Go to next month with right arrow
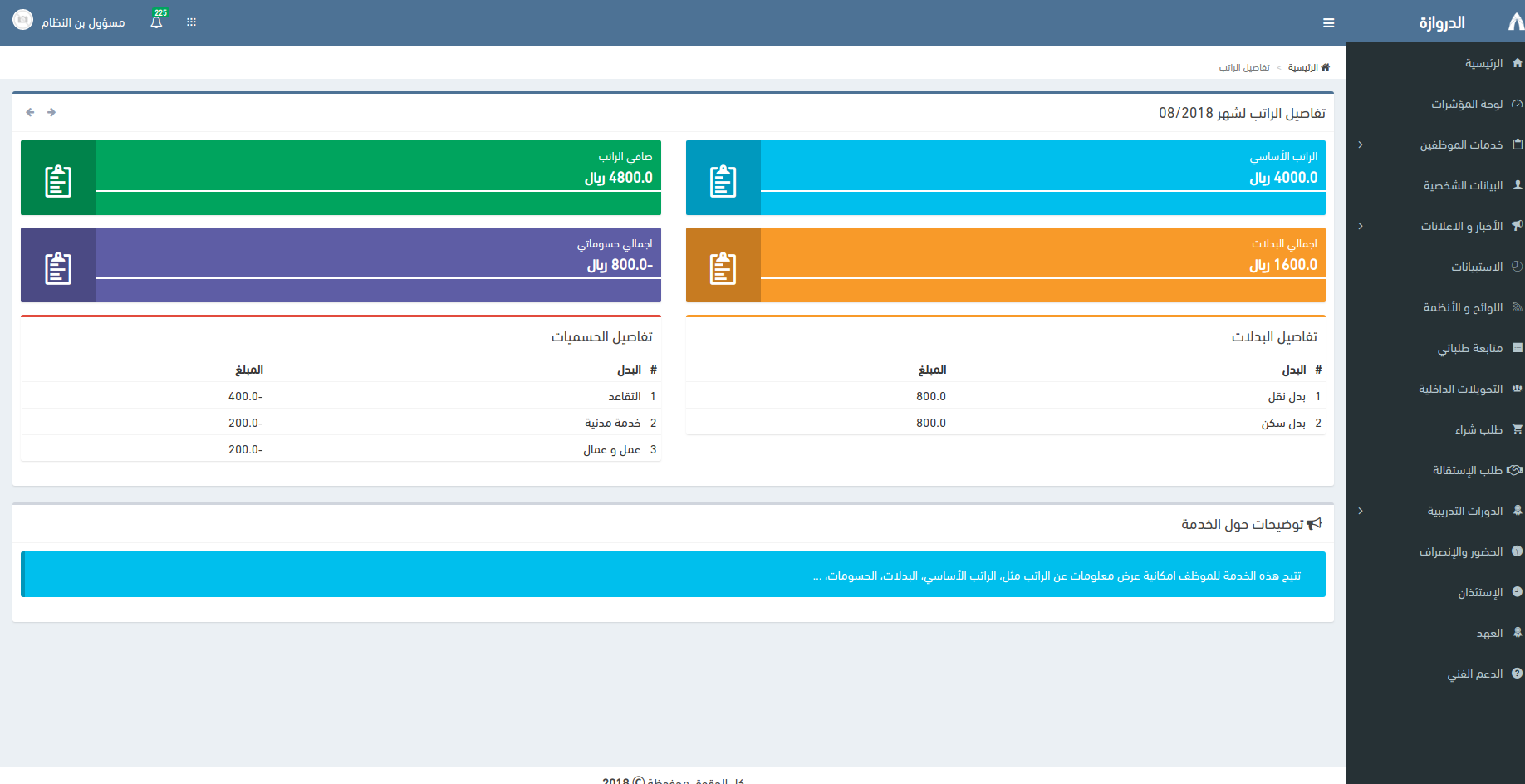This screenshot has height=784, width=1525. pyautogui.click(x=51, y=112)
